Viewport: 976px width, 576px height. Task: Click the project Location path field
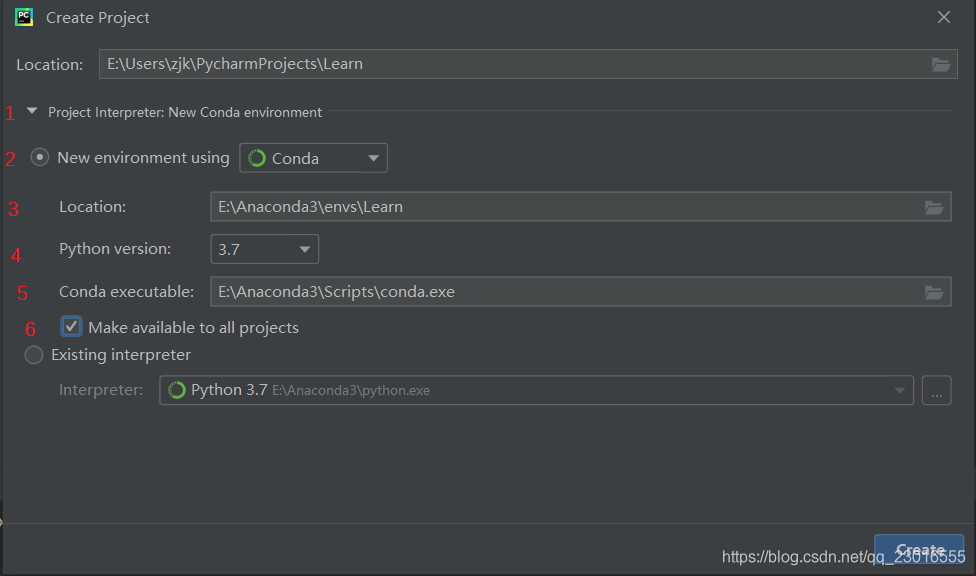pyautogui.click(x=528, y=64)
